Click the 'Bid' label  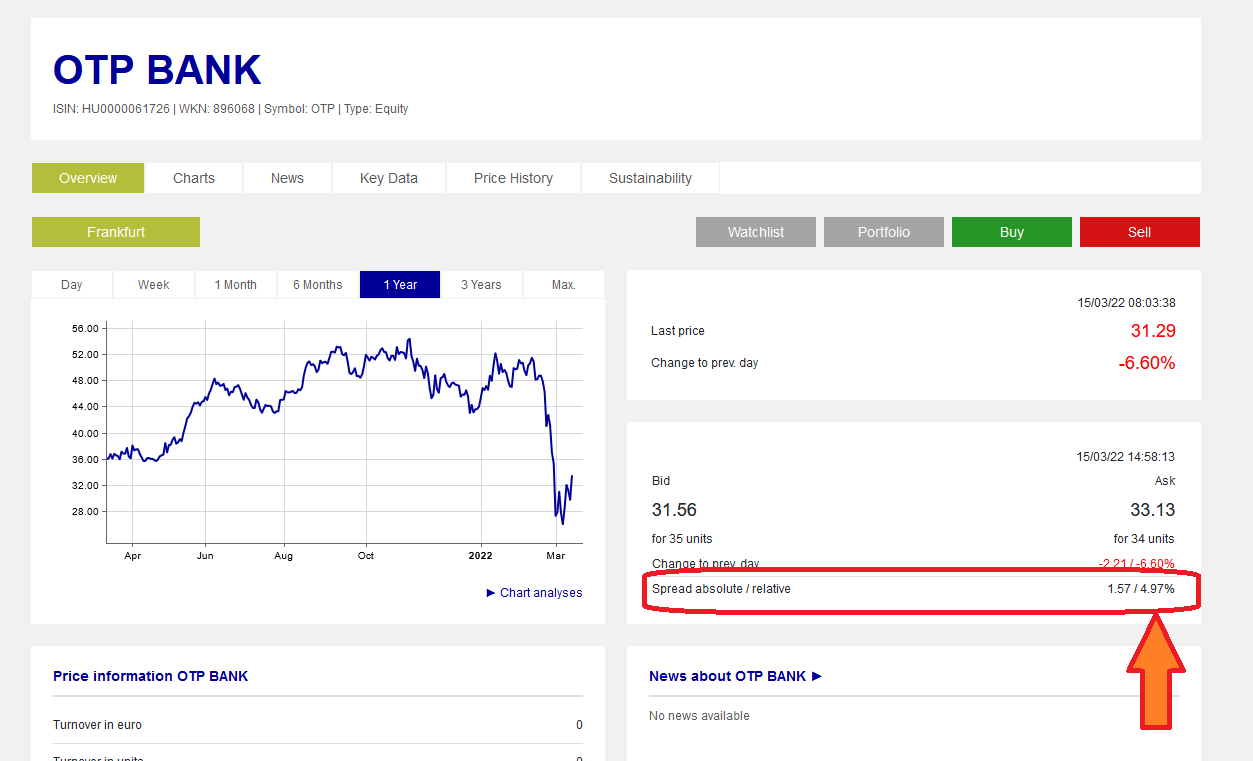click(x=661, y=481)
